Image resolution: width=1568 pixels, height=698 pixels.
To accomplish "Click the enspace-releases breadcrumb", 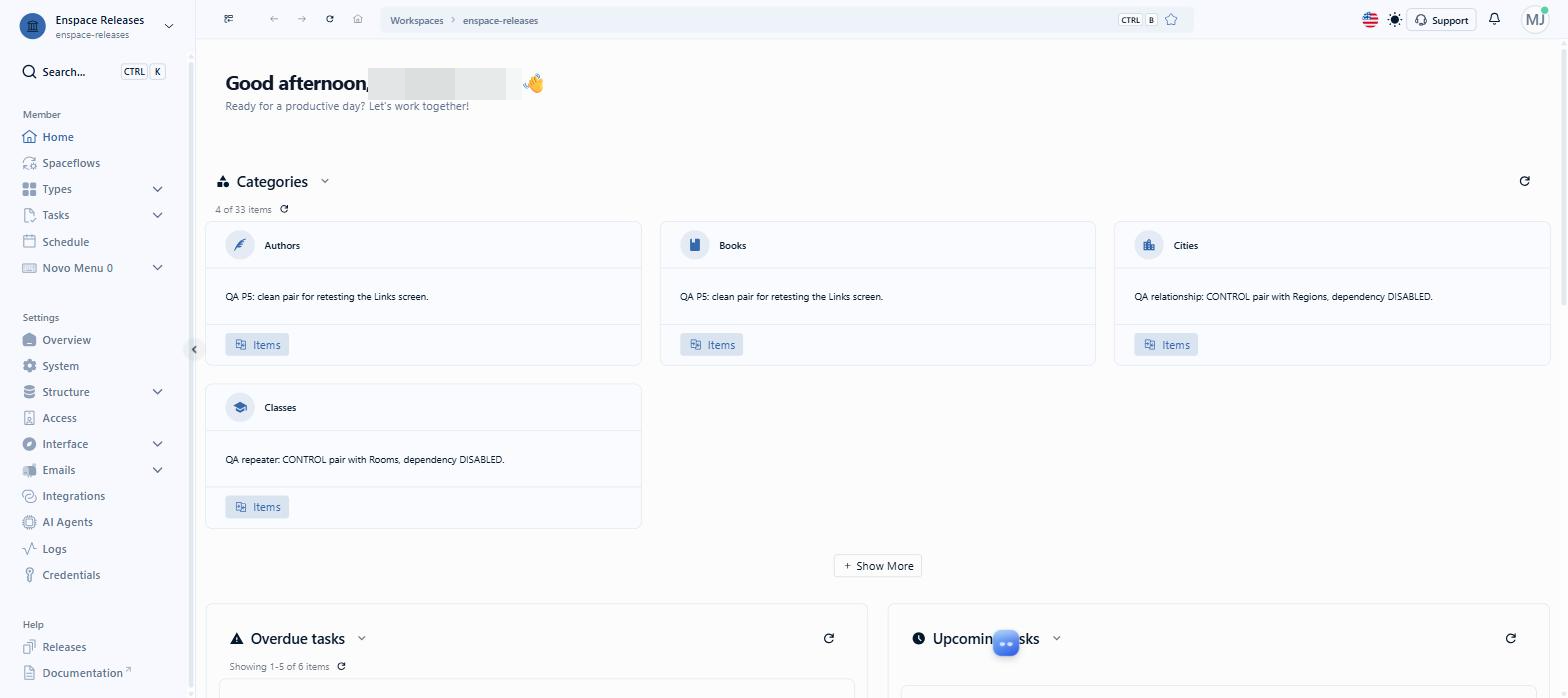I will click(500, 20).
